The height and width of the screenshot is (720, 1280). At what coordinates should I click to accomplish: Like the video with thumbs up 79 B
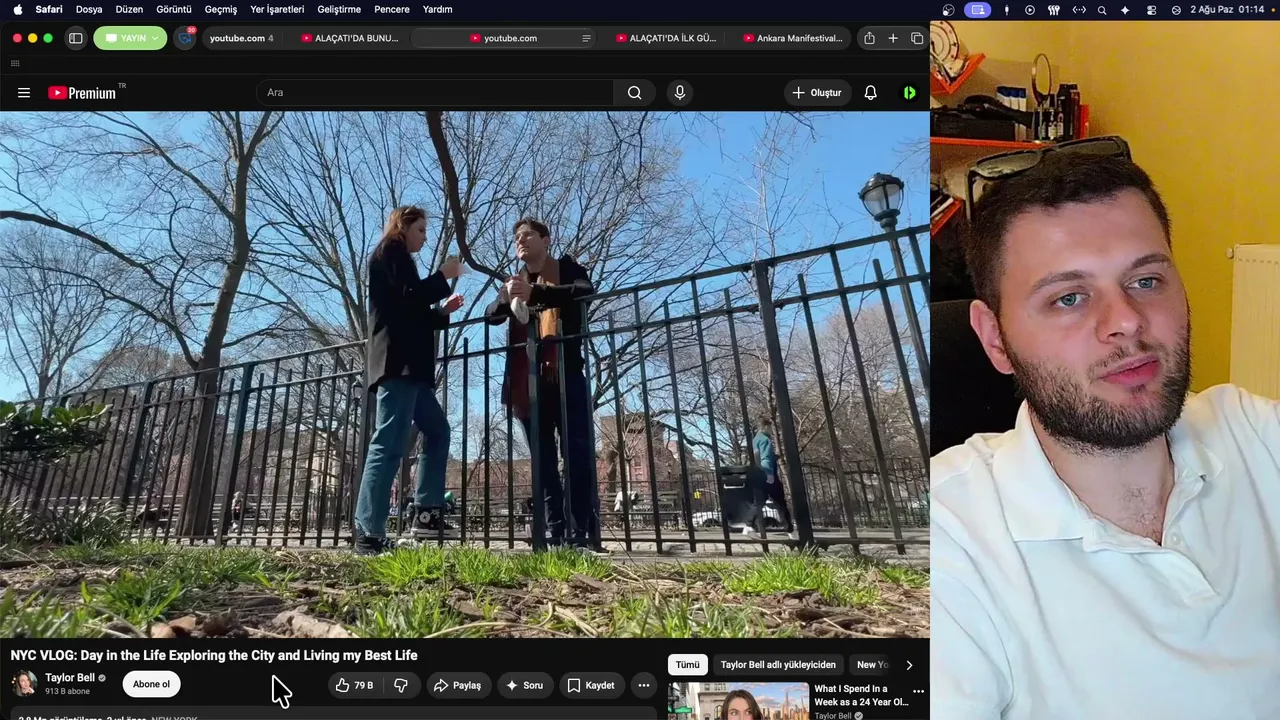pyautogui.click(x=355, y=685)
